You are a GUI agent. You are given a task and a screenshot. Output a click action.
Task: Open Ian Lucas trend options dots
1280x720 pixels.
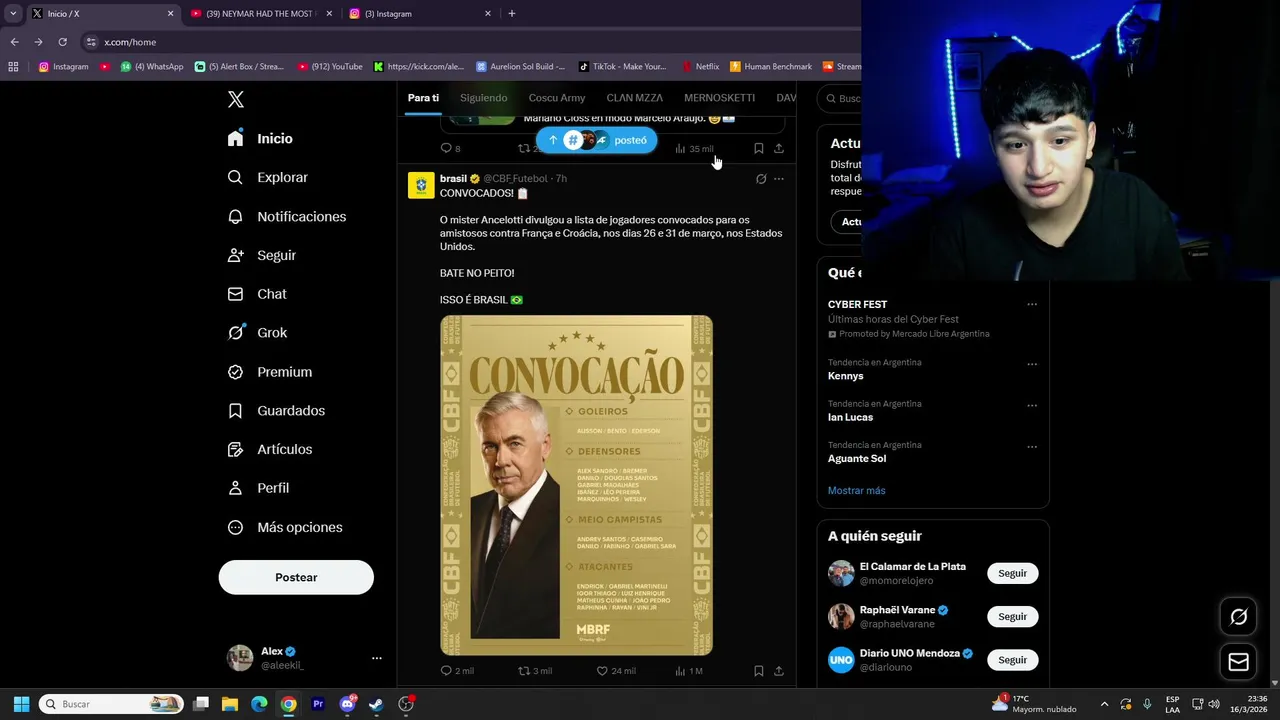pyautogui.click(x=1032, y=405)
